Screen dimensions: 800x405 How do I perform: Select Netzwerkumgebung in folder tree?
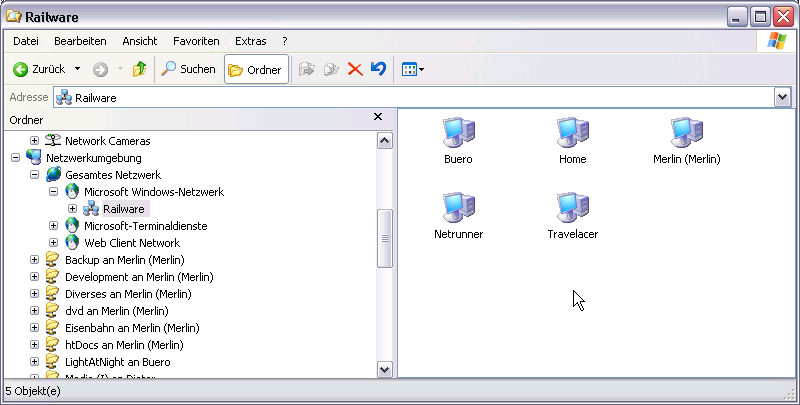tap(94, 158)
